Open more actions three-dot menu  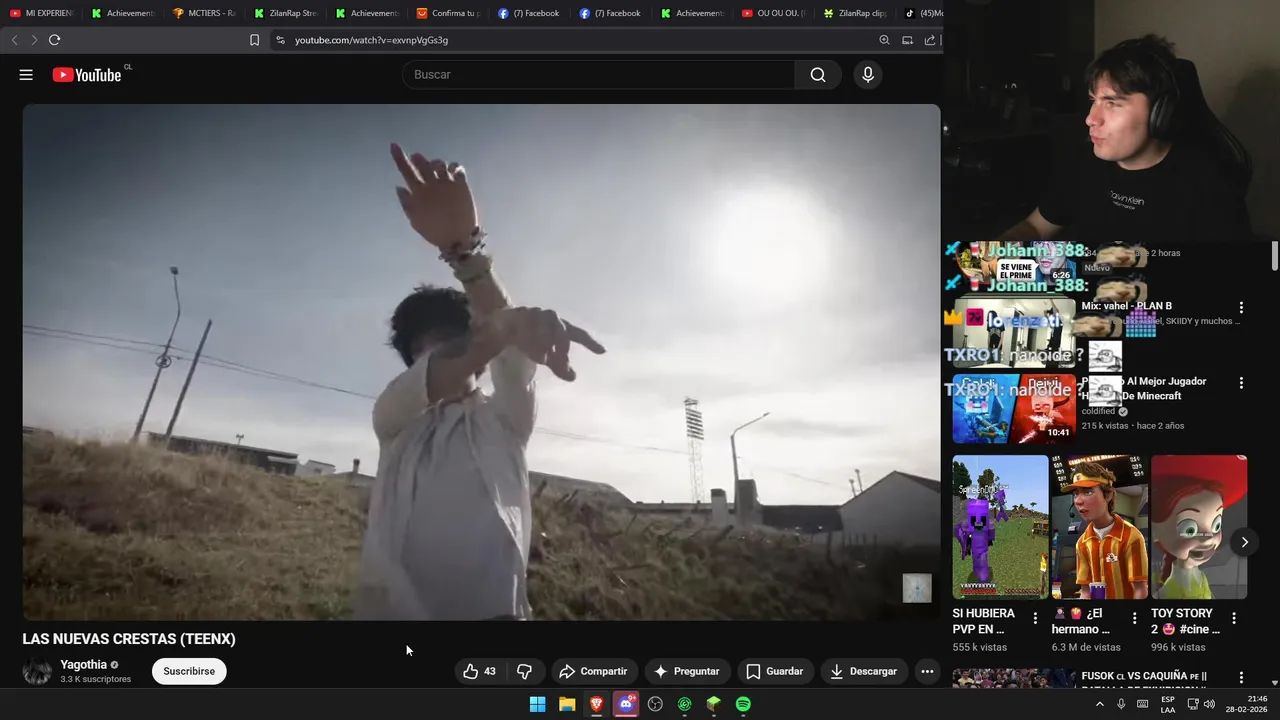tap(927, 671)
